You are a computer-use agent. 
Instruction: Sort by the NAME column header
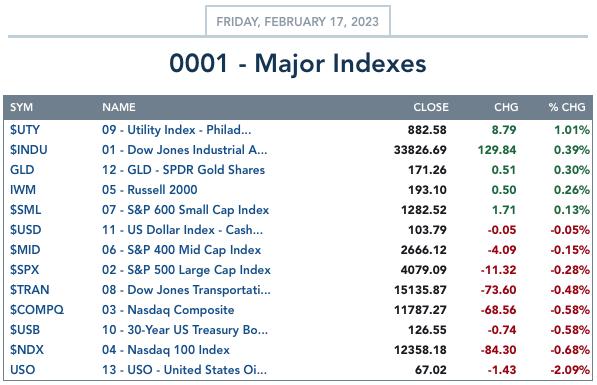tap(119, 107)
